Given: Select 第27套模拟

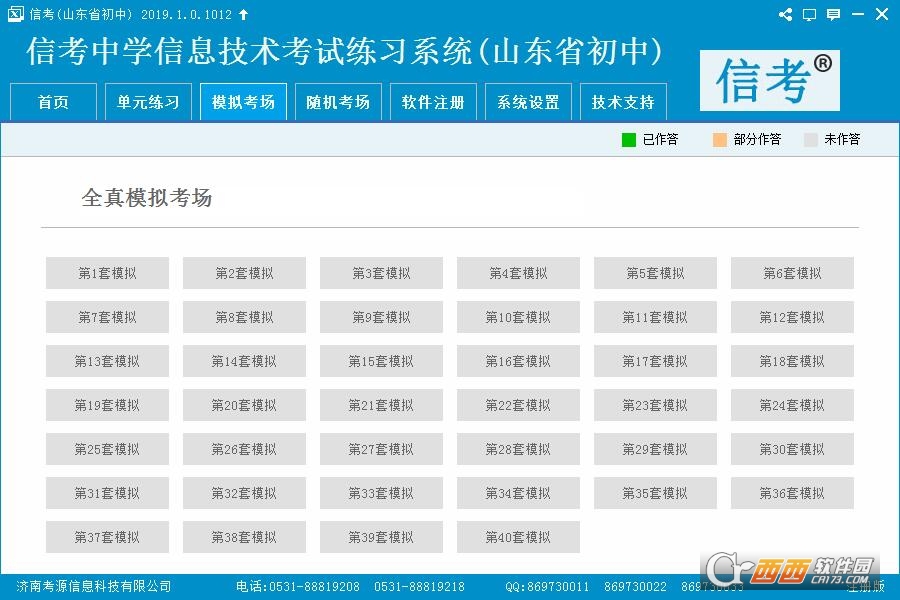Looking at the screenshot, I should point(381,449).
